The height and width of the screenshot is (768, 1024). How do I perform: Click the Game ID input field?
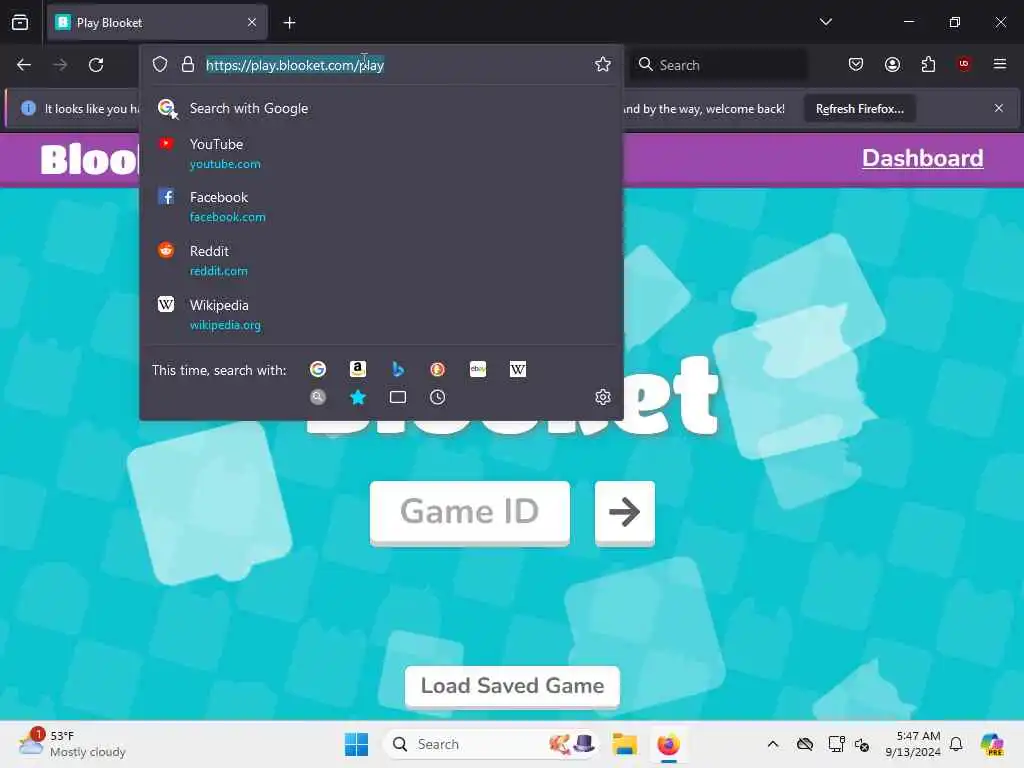pos(470,512)
